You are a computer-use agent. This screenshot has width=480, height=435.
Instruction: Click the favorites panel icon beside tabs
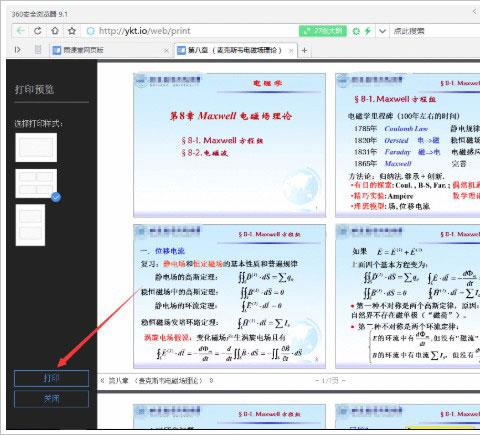[38, 50]
